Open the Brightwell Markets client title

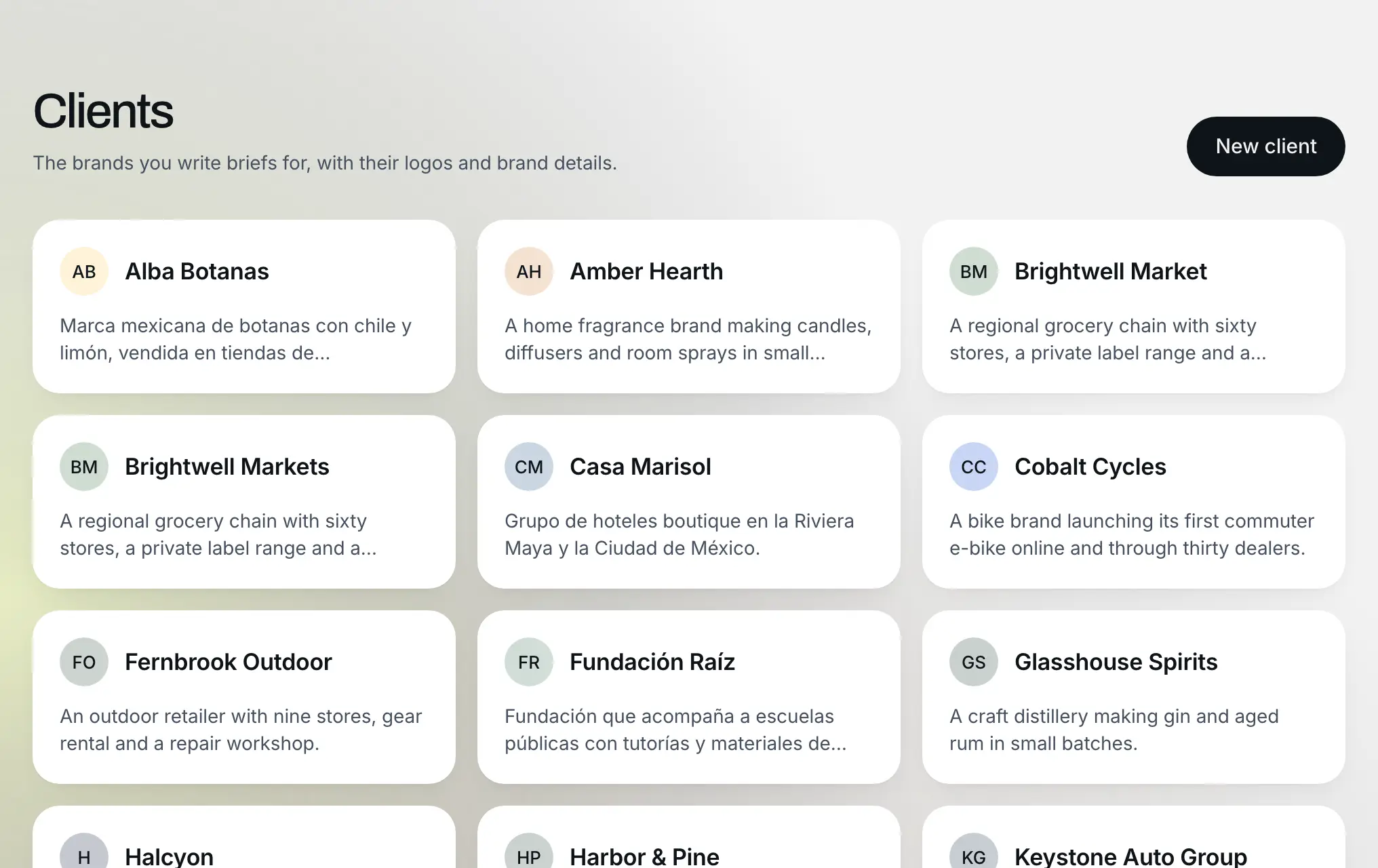tap(227, 467)
